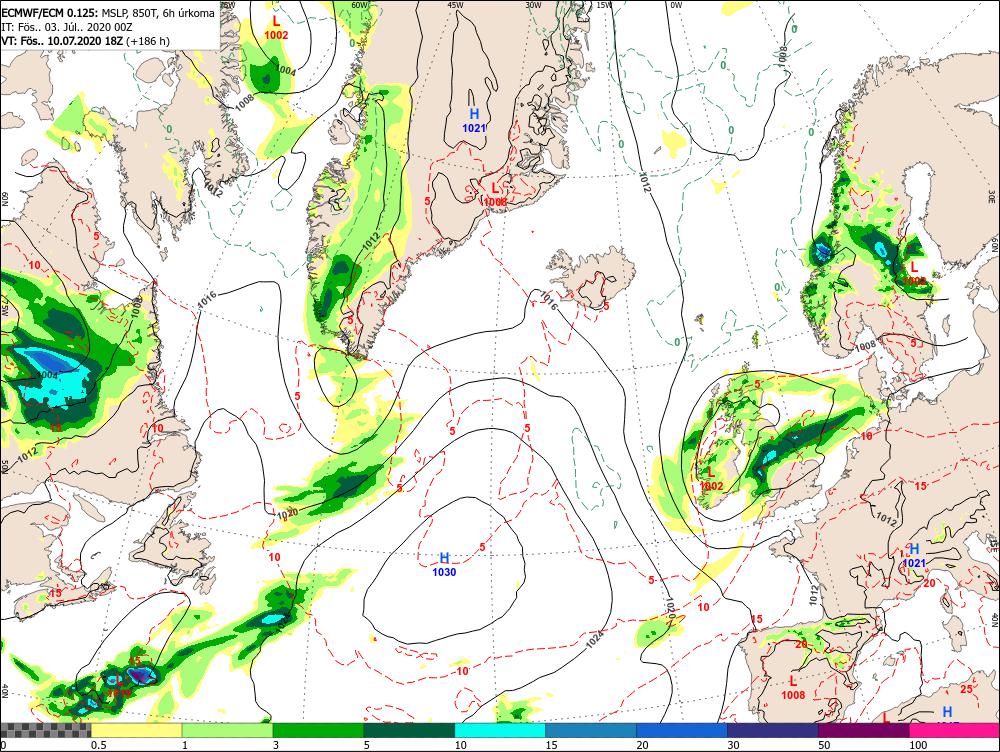Select the dark purple 30 to 50 legend swatch
Screen dimensions: 1000x752
point(772,730)
